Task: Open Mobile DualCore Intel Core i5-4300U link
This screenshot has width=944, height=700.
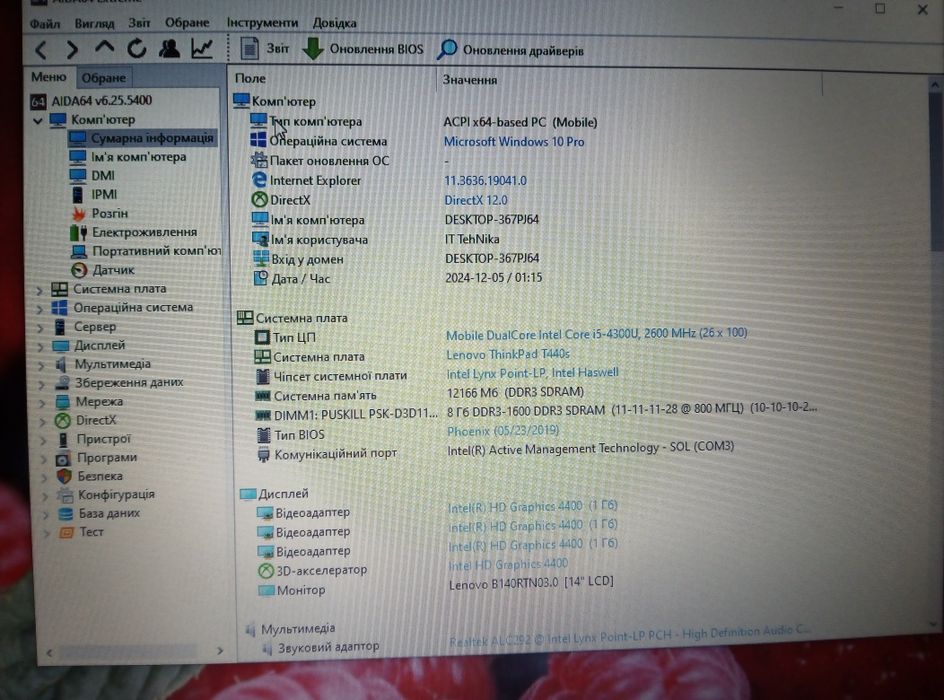Action: click(596, 334)
